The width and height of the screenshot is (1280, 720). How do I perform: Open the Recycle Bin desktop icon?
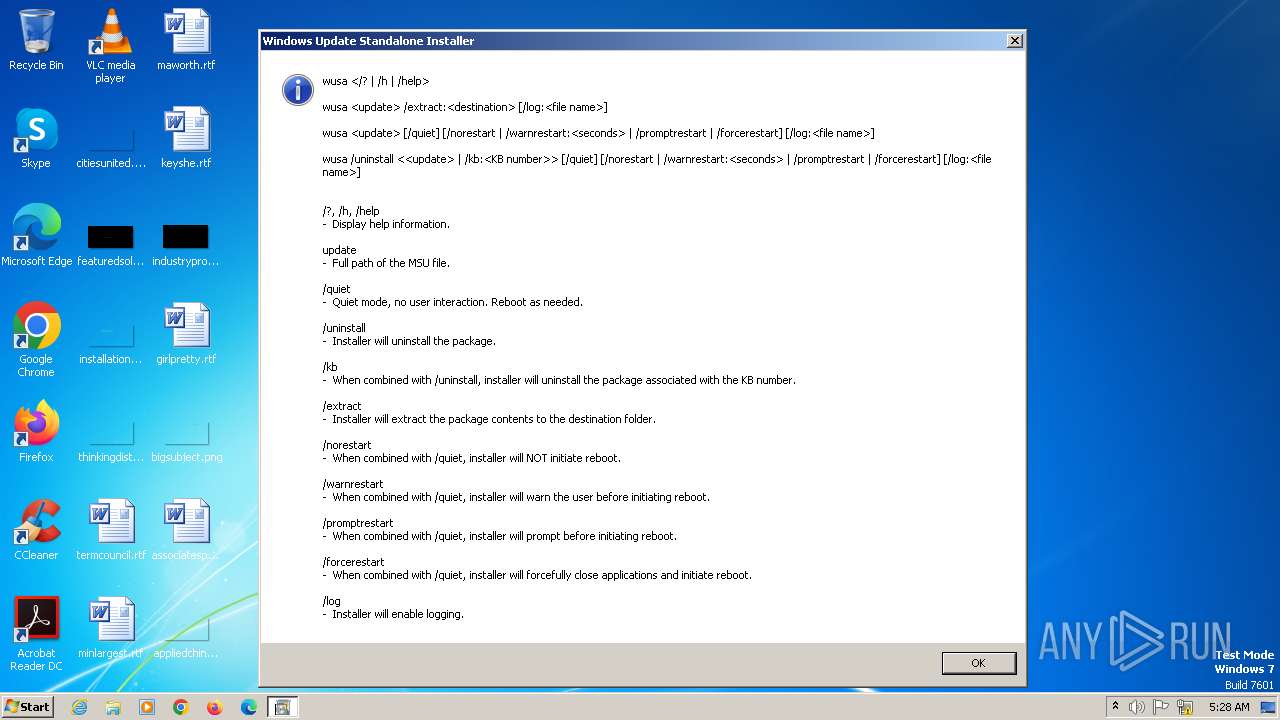click(36, 40)
